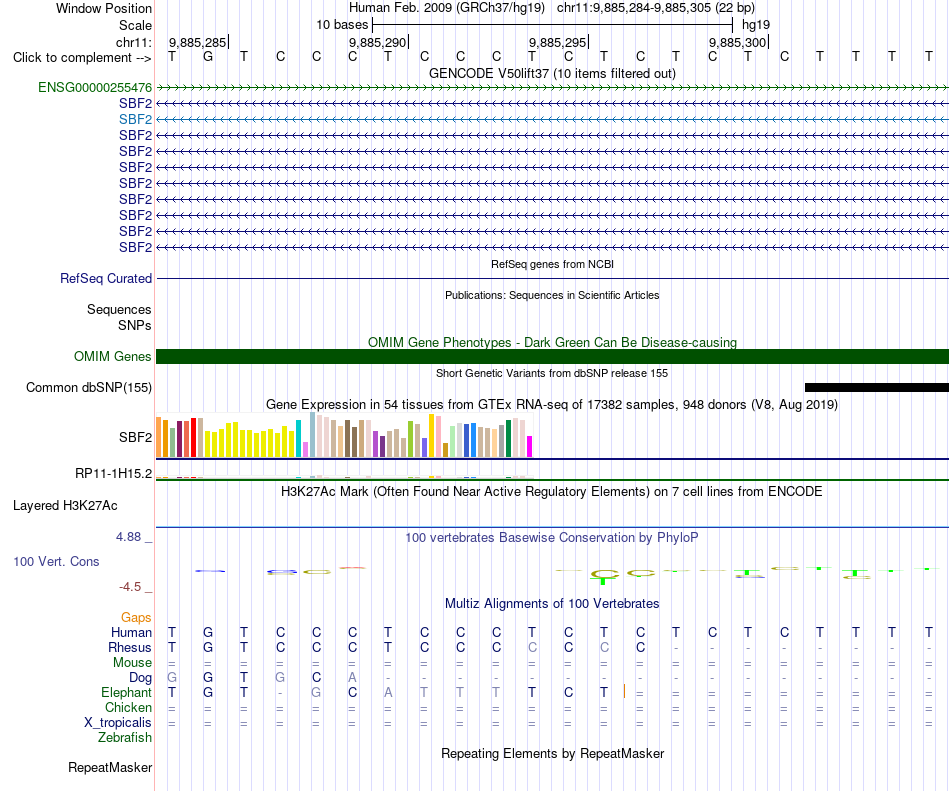
Task: Click the black dbSNP variant block
Action: click(x=877, y=388)
